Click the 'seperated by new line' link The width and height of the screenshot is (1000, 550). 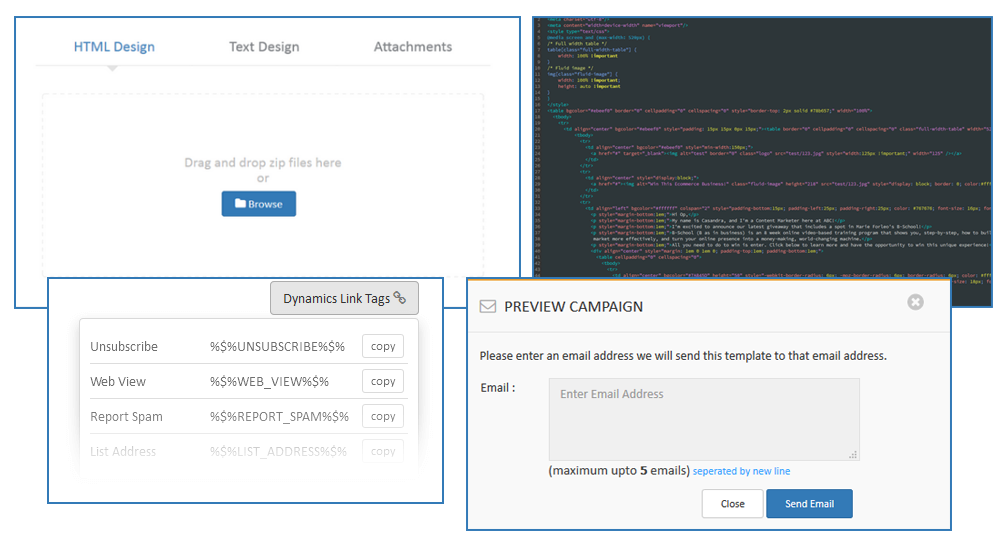(x=741, y=471)
